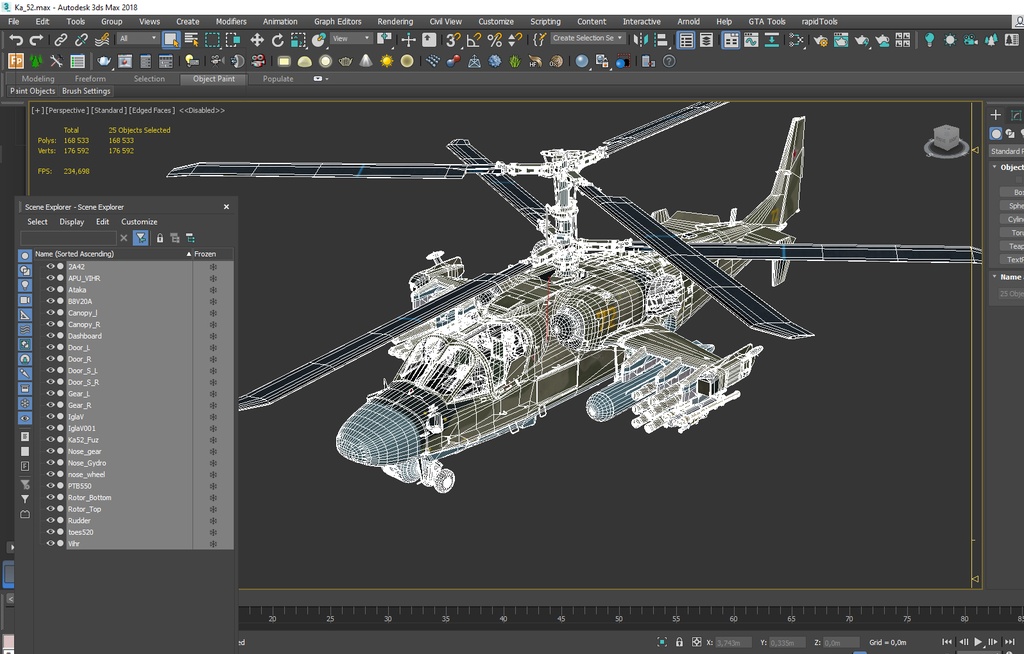Viewport: 1024px width, 654px height.
Task: Display lights filter in Scene Explorer
Action: 25,285
